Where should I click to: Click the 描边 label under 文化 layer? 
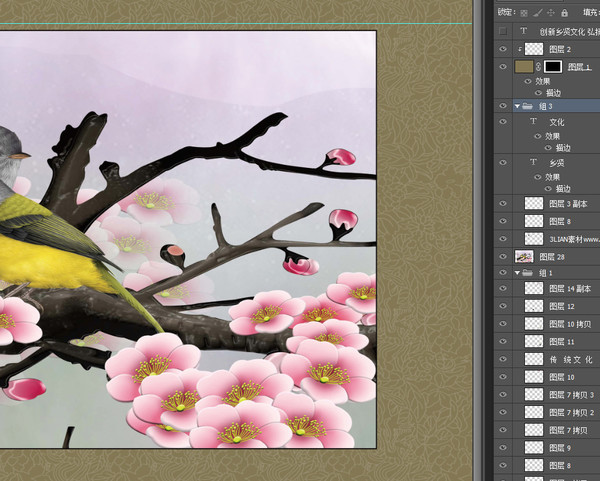pyautogui.click(x=563, y=148)
